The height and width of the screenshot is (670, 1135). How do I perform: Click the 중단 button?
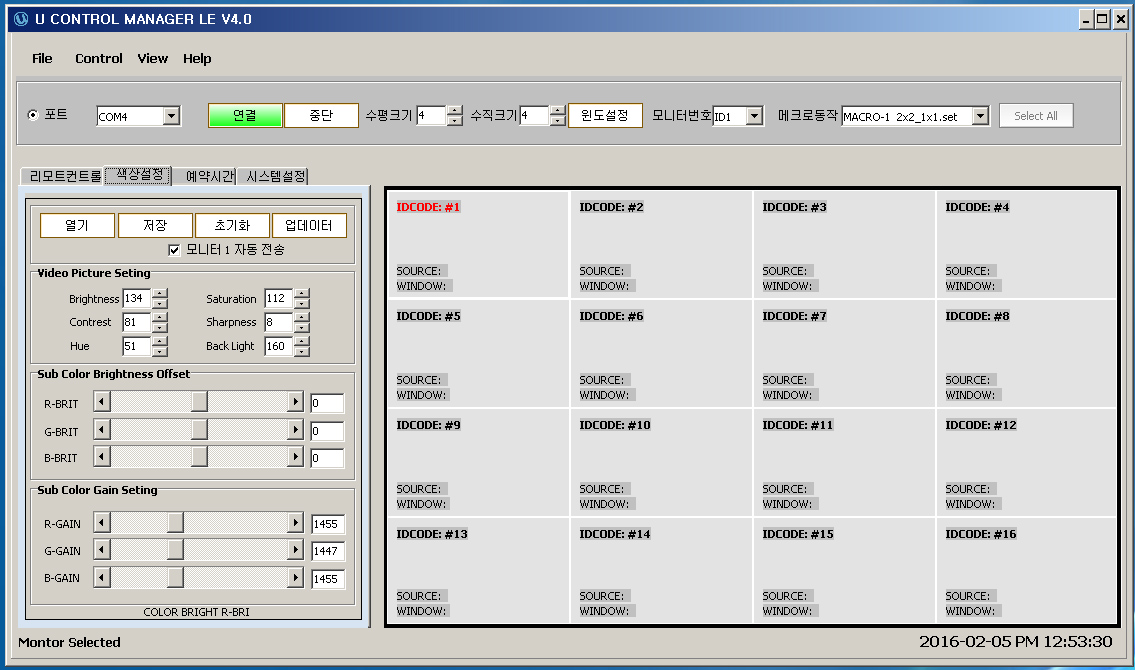[321, 115]
